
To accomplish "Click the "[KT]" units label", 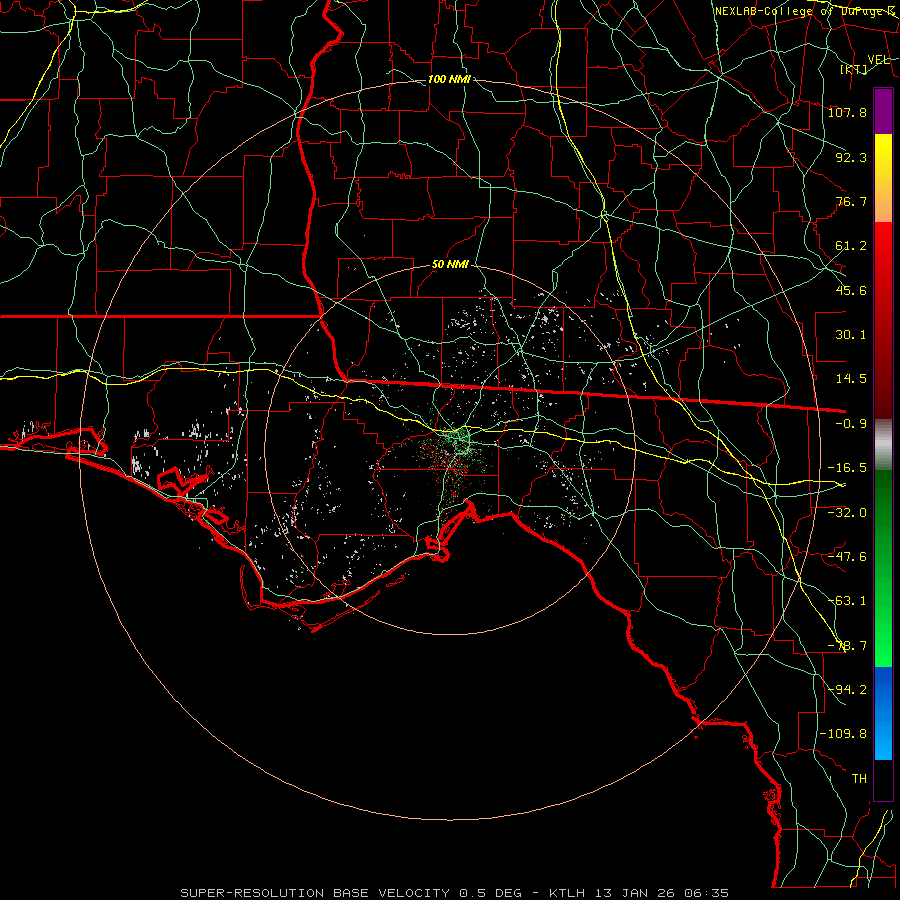I will (x=854, y=69).
